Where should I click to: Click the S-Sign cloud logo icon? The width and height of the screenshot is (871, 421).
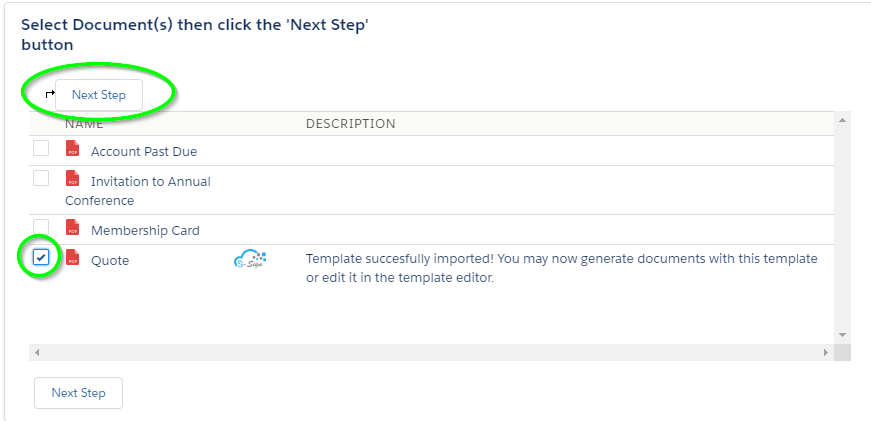[250, 259]
